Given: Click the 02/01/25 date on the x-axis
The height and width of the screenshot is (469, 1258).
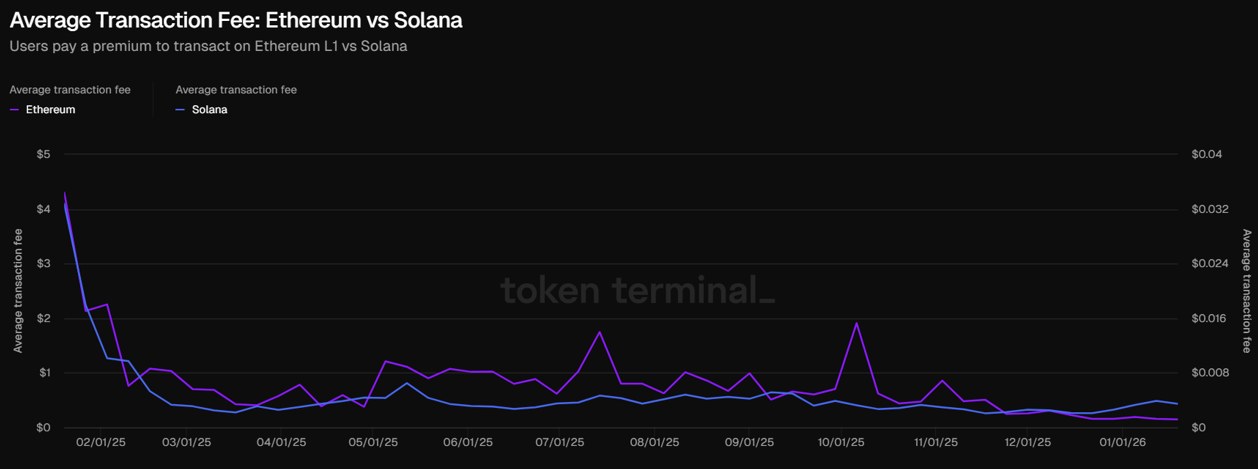Looking at the screenshot, I should click(x=101, y=441).
